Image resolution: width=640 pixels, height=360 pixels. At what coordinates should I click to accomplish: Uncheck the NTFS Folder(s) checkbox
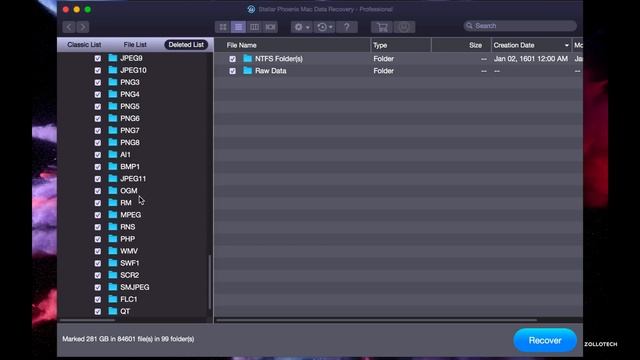[232, 59]
